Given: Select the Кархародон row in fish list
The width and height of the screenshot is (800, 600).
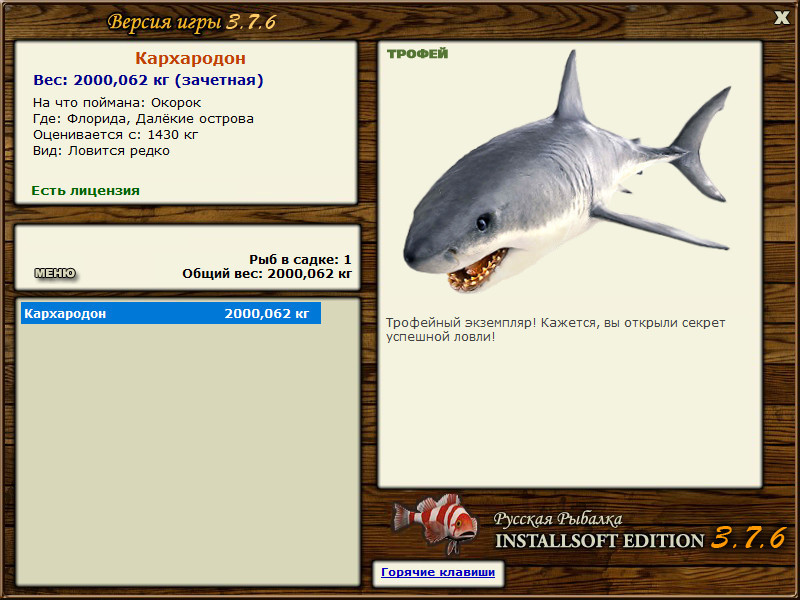Looking at the screenshot, I should click(x=171, y=313).
